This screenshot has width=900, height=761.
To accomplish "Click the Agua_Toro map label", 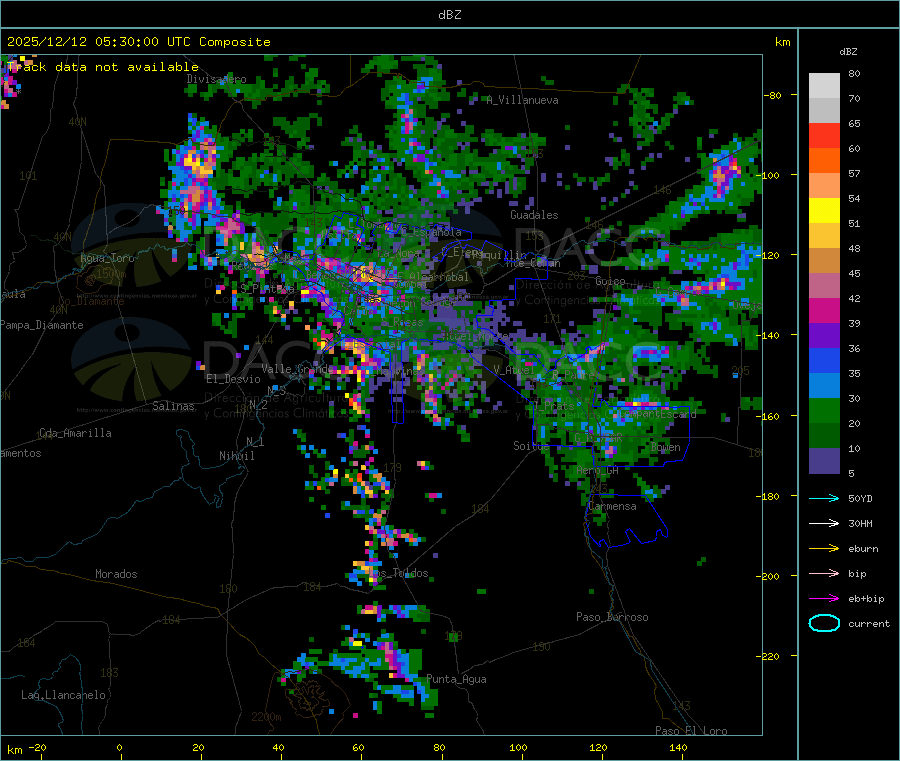I will (x=107, y=258).
